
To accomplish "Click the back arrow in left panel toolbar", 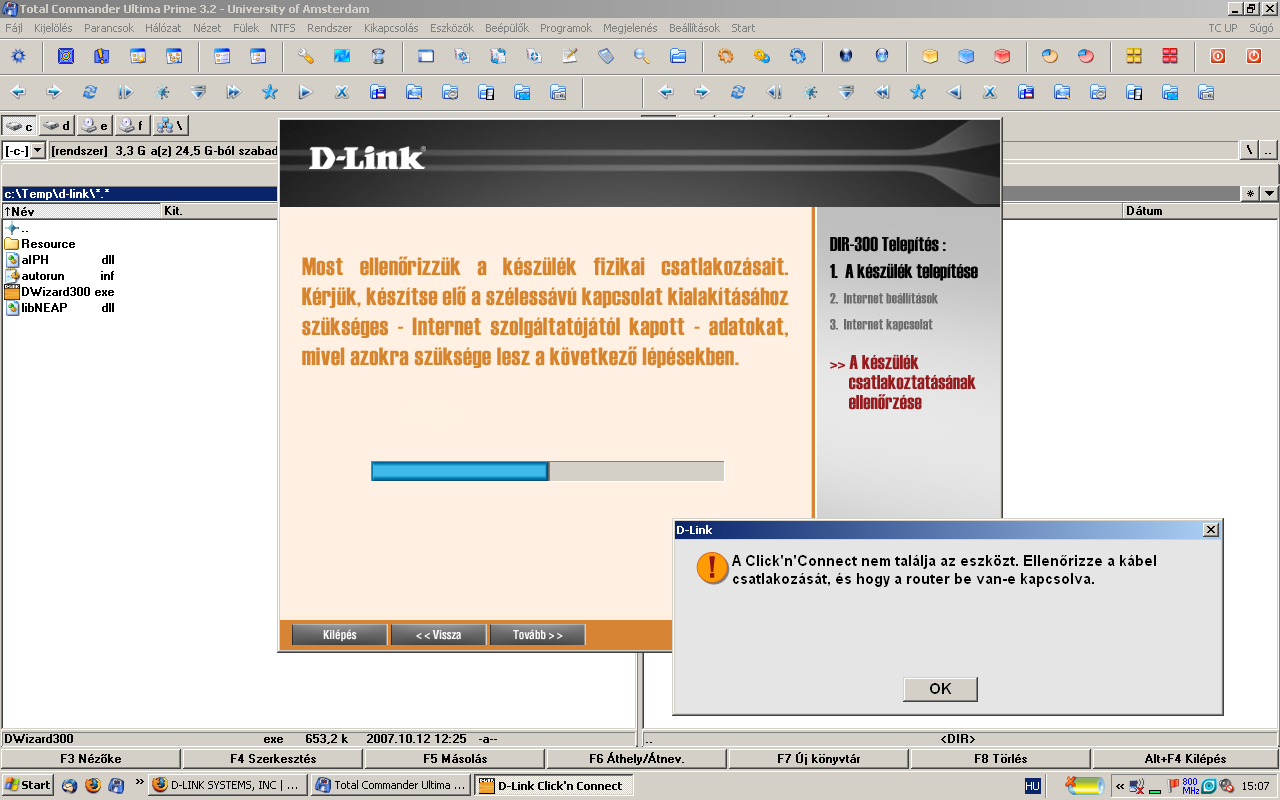I will click(x=18, y=92).
